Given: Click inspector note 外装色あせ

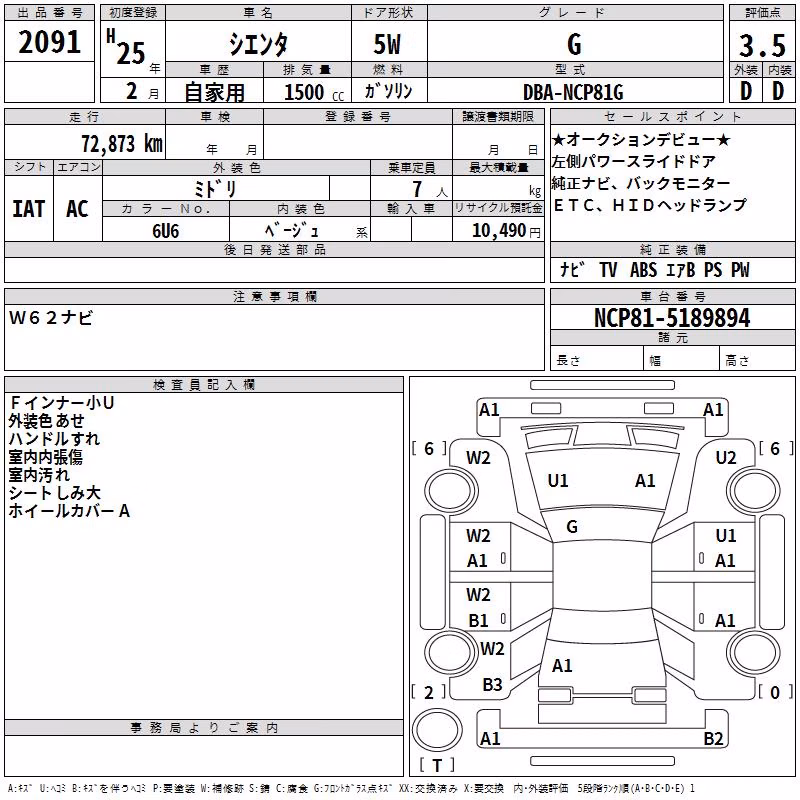Looking at the screenshot, I should coord(46,420).
